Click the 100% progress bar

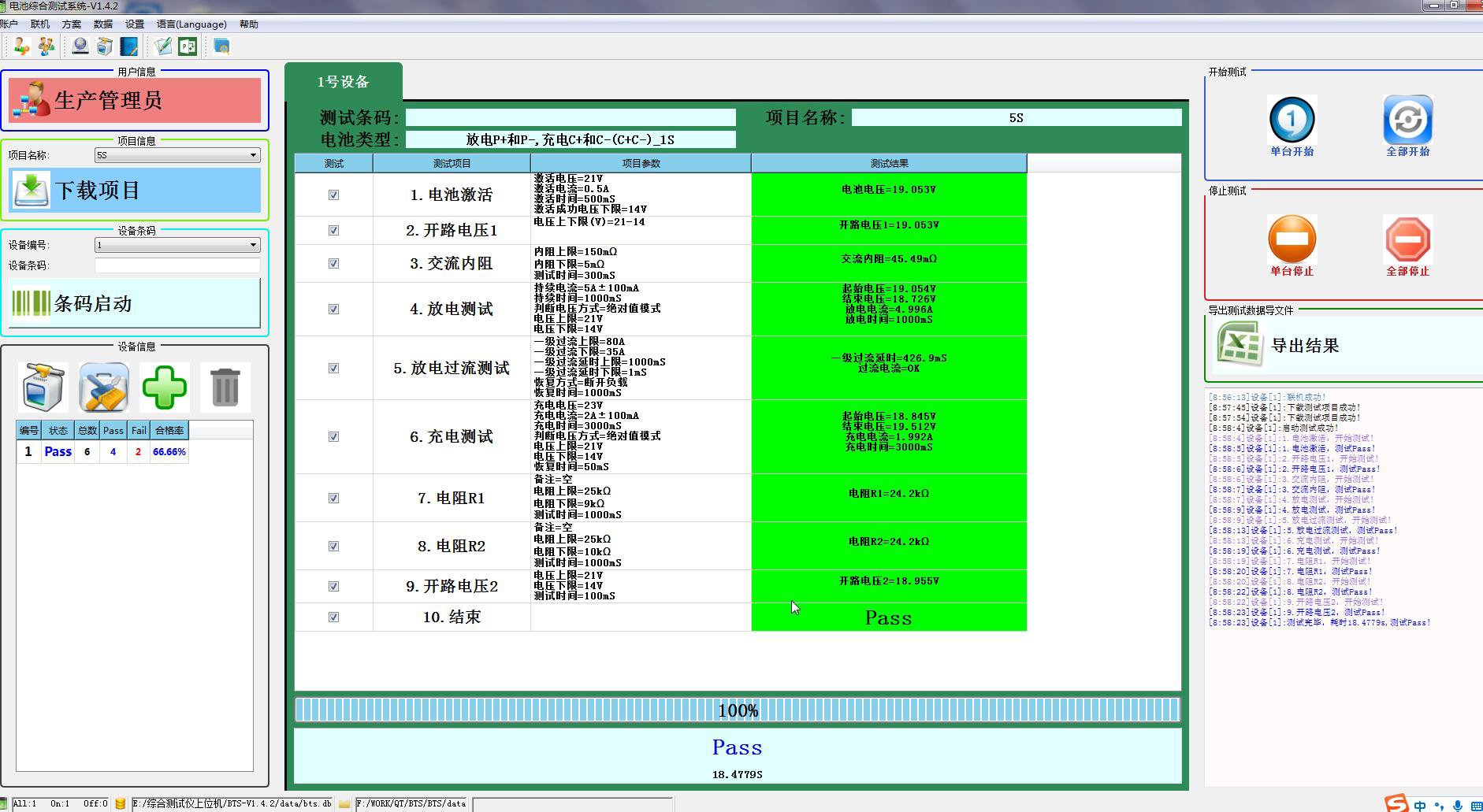tap(738, 710)
